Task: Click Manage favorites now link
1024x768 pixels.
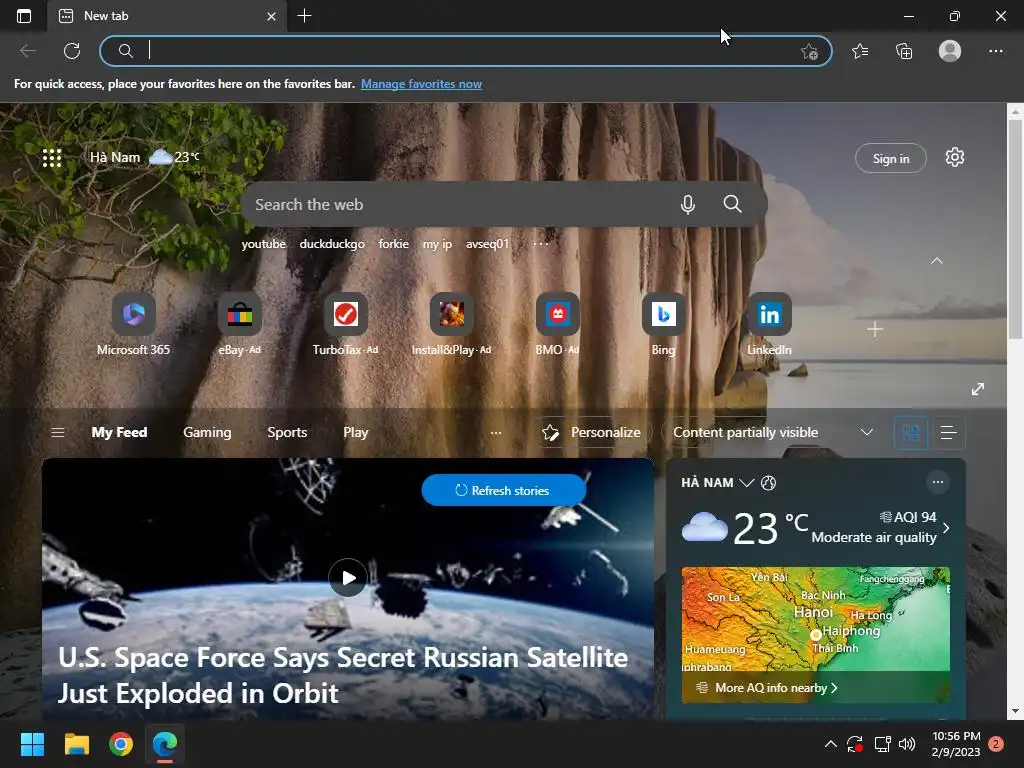Action: point(421,84)
